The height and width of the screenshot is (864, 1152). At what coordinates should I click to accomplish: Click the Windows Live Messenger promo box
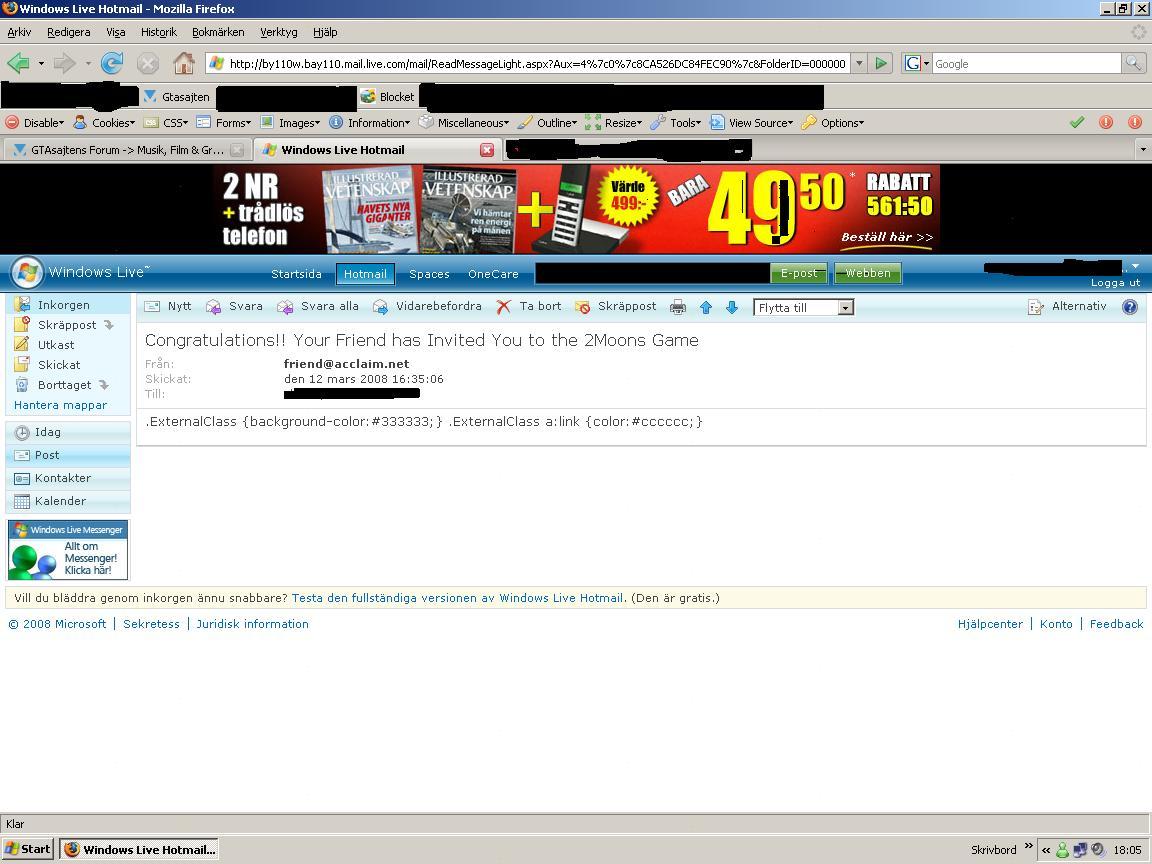tap(68, 550)
